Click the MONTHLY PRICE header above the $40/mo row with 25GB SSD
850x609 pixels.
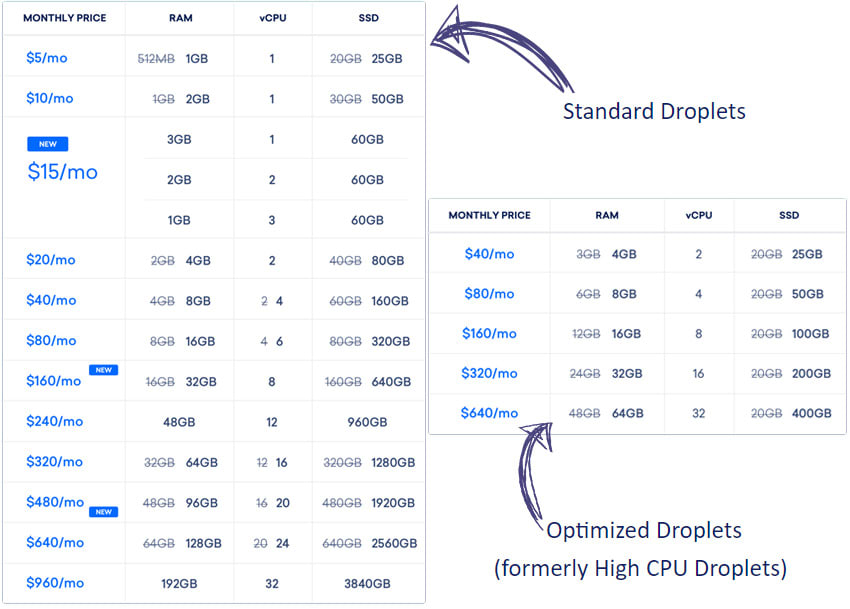490,215
